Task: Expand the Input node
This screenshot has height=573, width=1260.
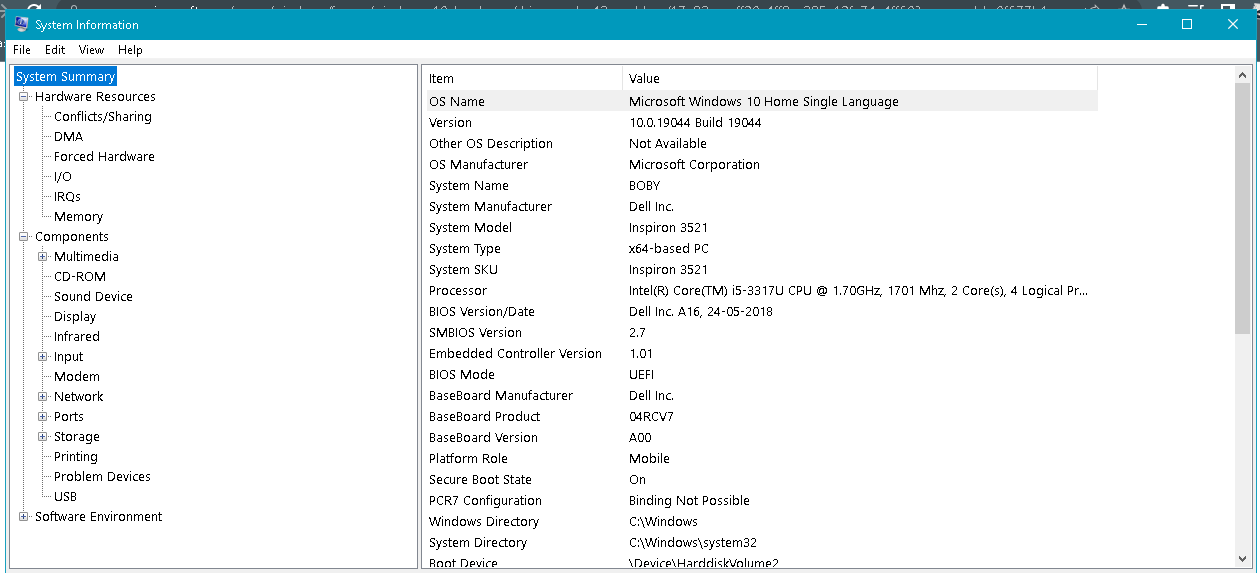Action: [43, 357]
